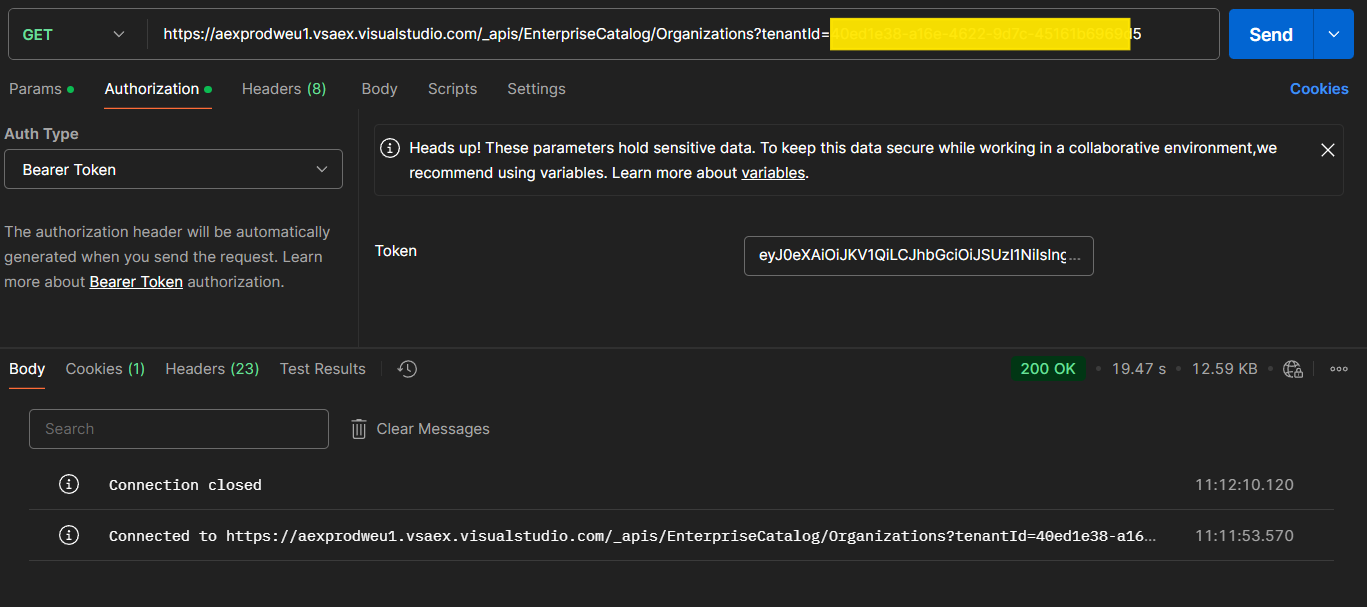Viewport: 1367px width, 607px height.
Task: Open the variables link in the banner
Action: 773,171
